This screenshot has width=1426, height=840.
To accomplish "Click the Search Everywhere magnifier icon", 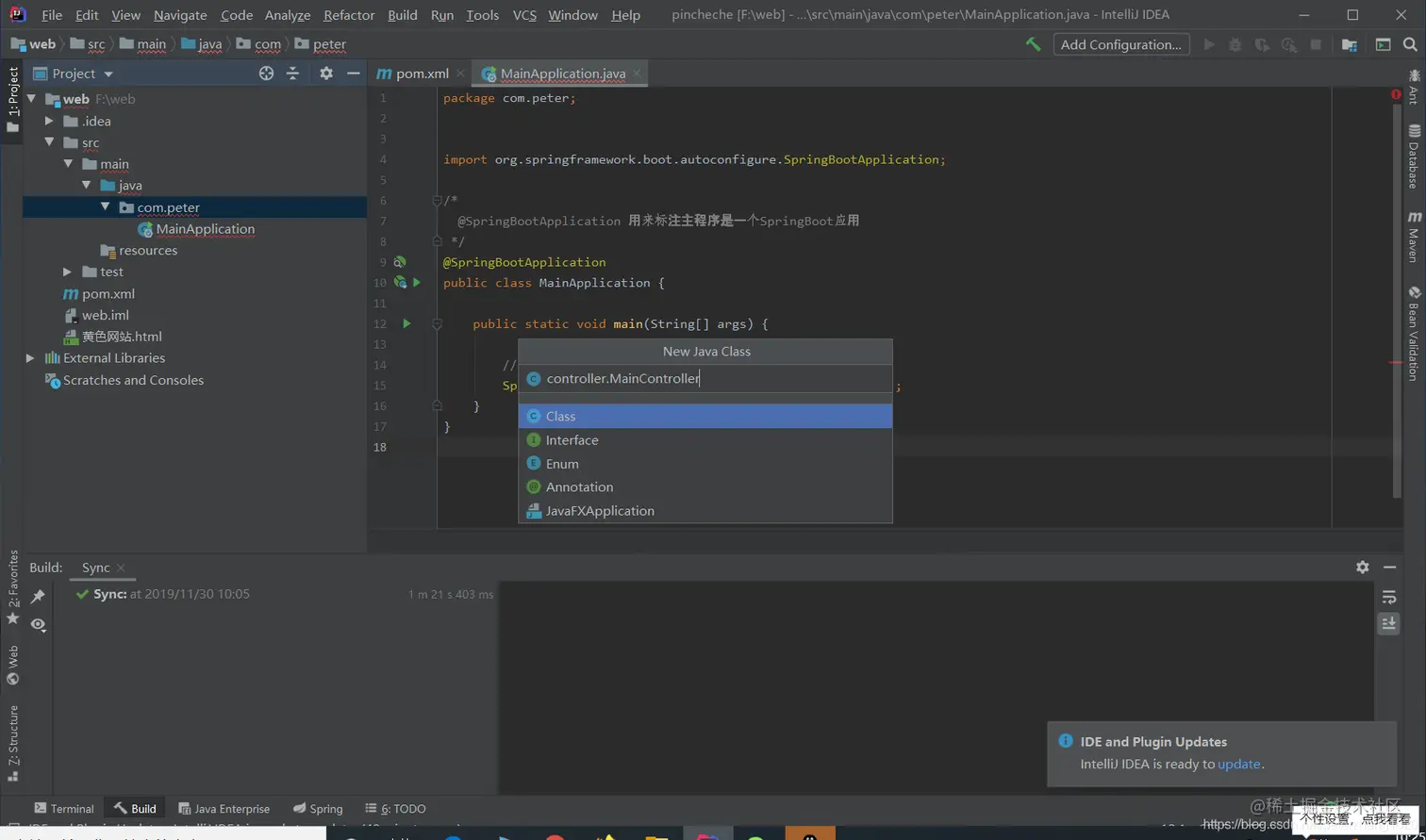I will tap(1410, 44).
